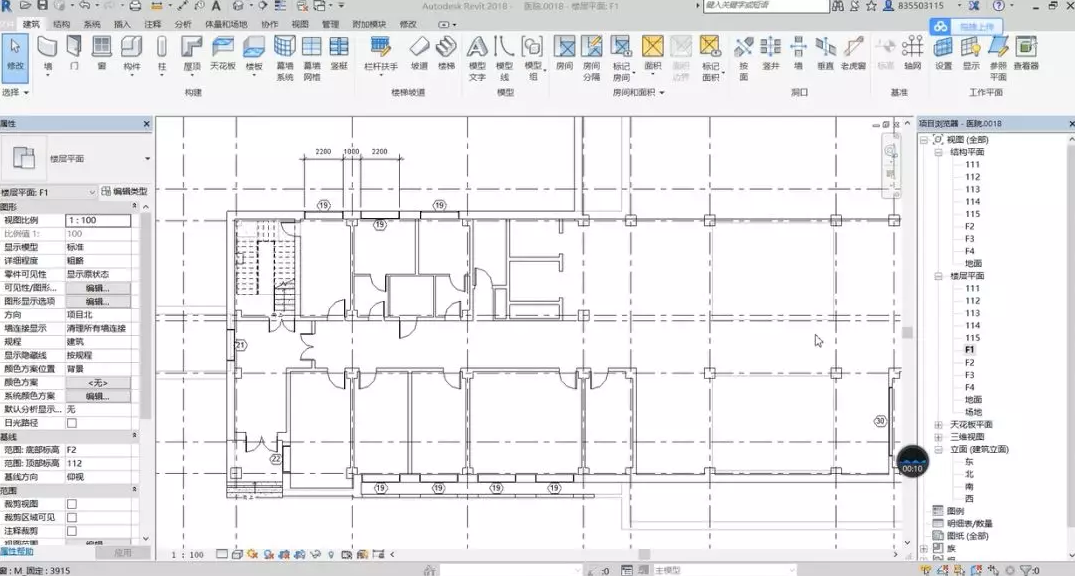Select the 坡道 (Ramp) tool
The width and height of the screenshot is (1075, 576).
pos(419,54)
